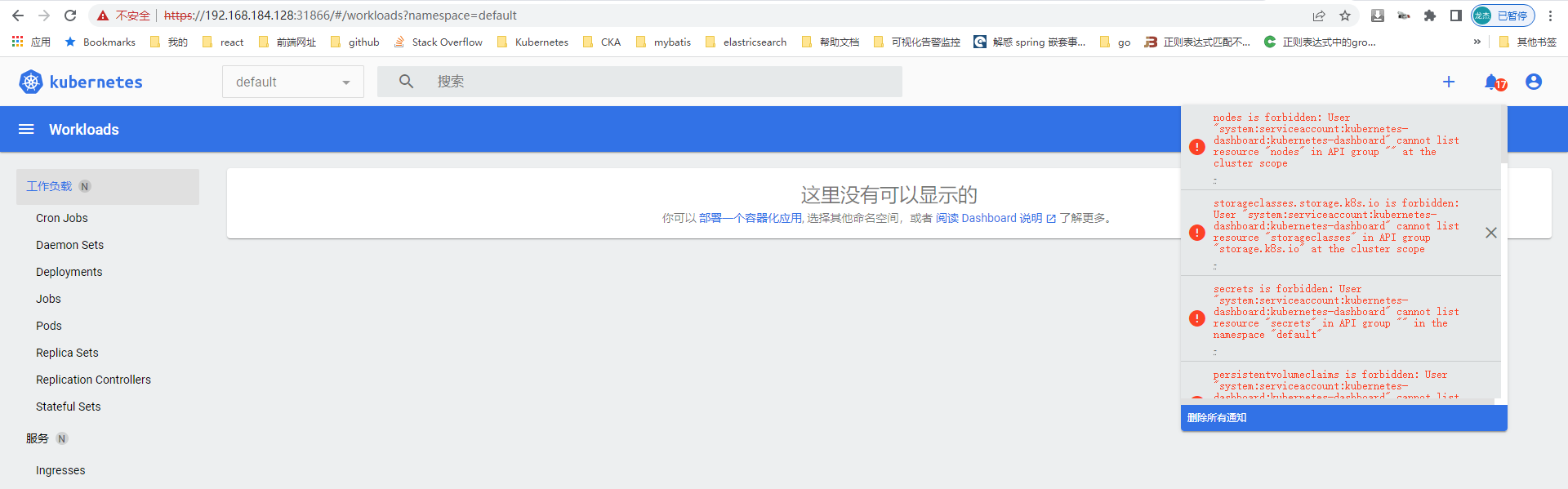The width and height of the screenshot is (1568, 489).
Task: Click the secrets forbidden error icon
Action: click(1197, 318)
